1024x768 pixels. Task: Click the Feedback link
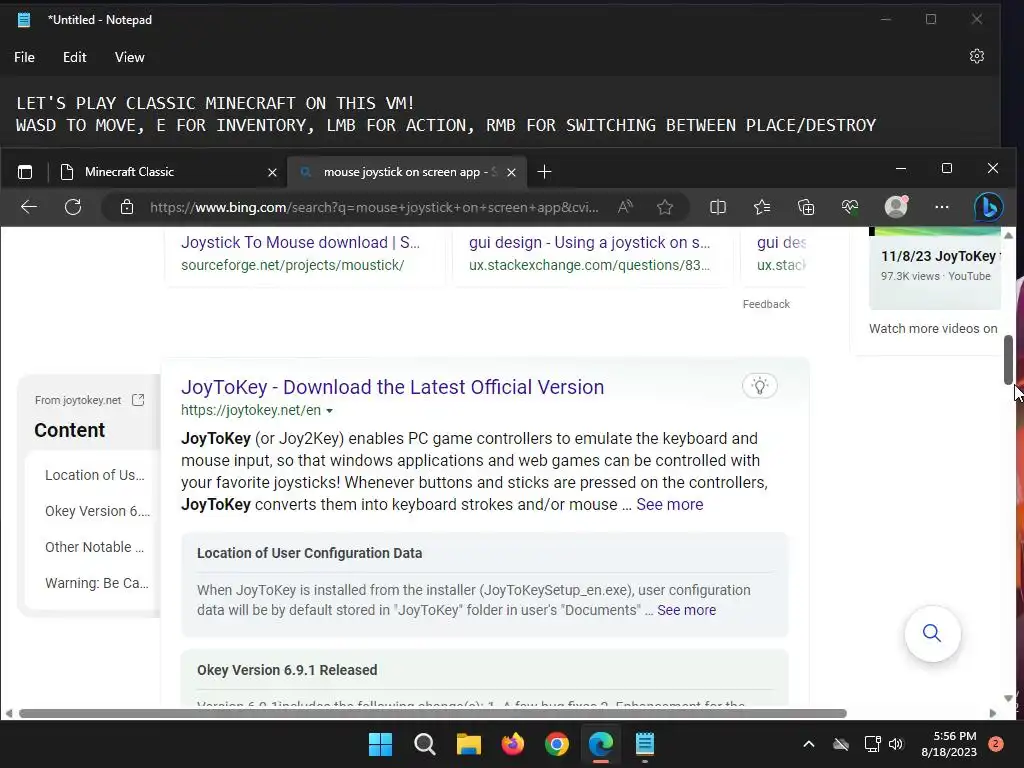point(766,304)
